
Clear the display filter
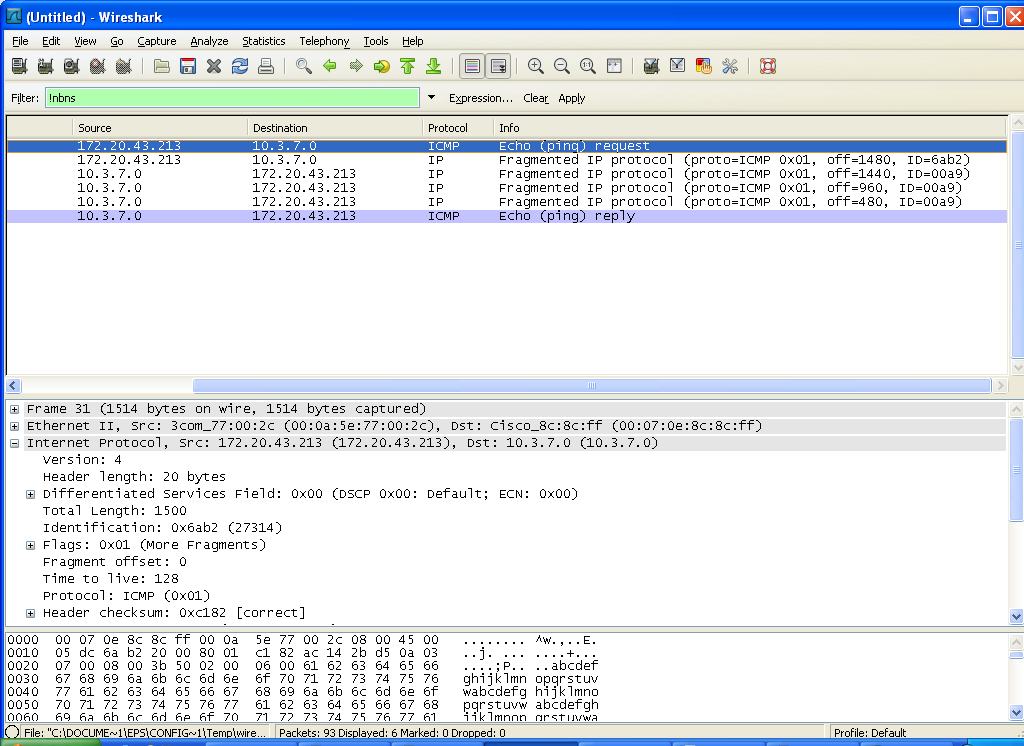pos(536,98)
